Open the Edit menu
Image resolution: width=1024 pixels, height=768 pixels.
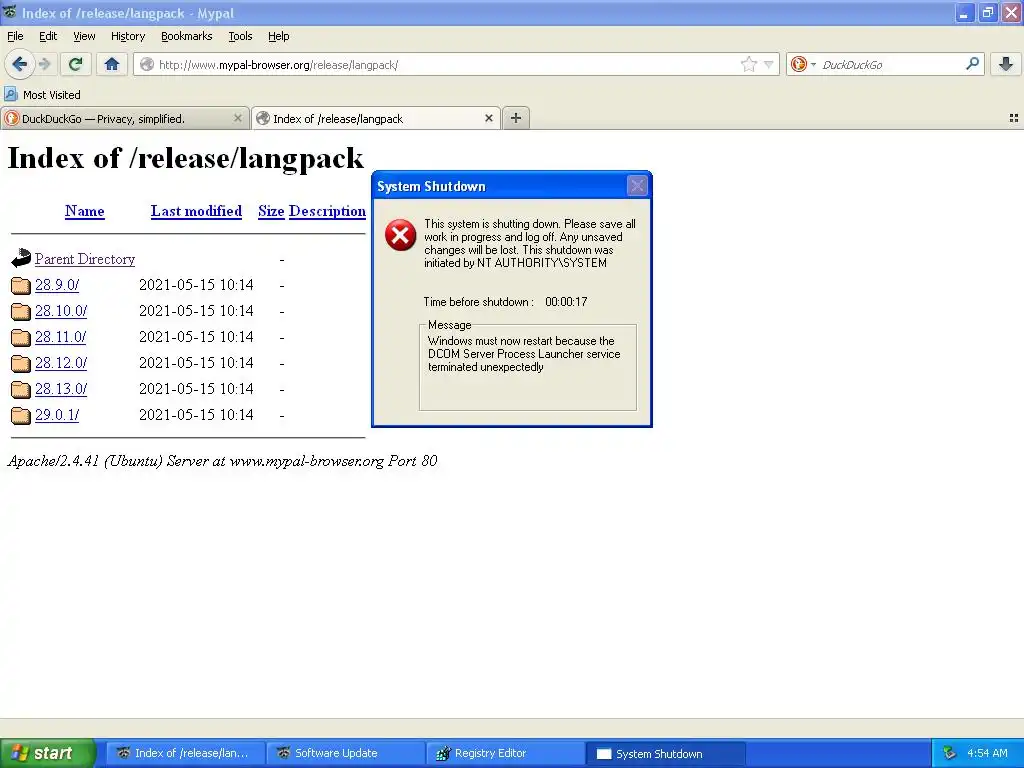point(48,36)
